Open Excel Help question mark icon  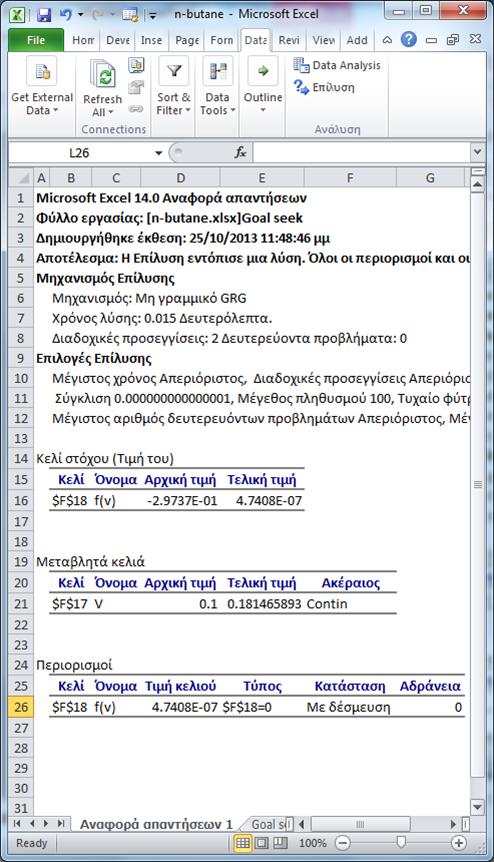pos(408,39)
